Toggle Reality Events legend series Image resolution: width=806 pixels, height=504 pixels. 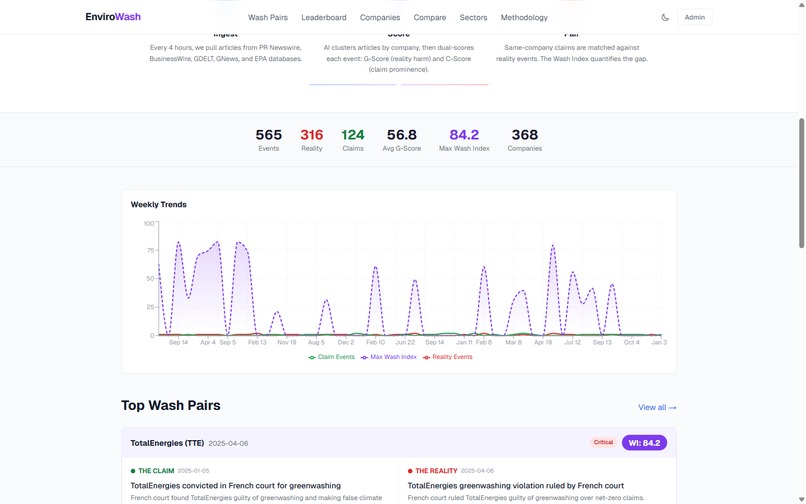point(448,357)
